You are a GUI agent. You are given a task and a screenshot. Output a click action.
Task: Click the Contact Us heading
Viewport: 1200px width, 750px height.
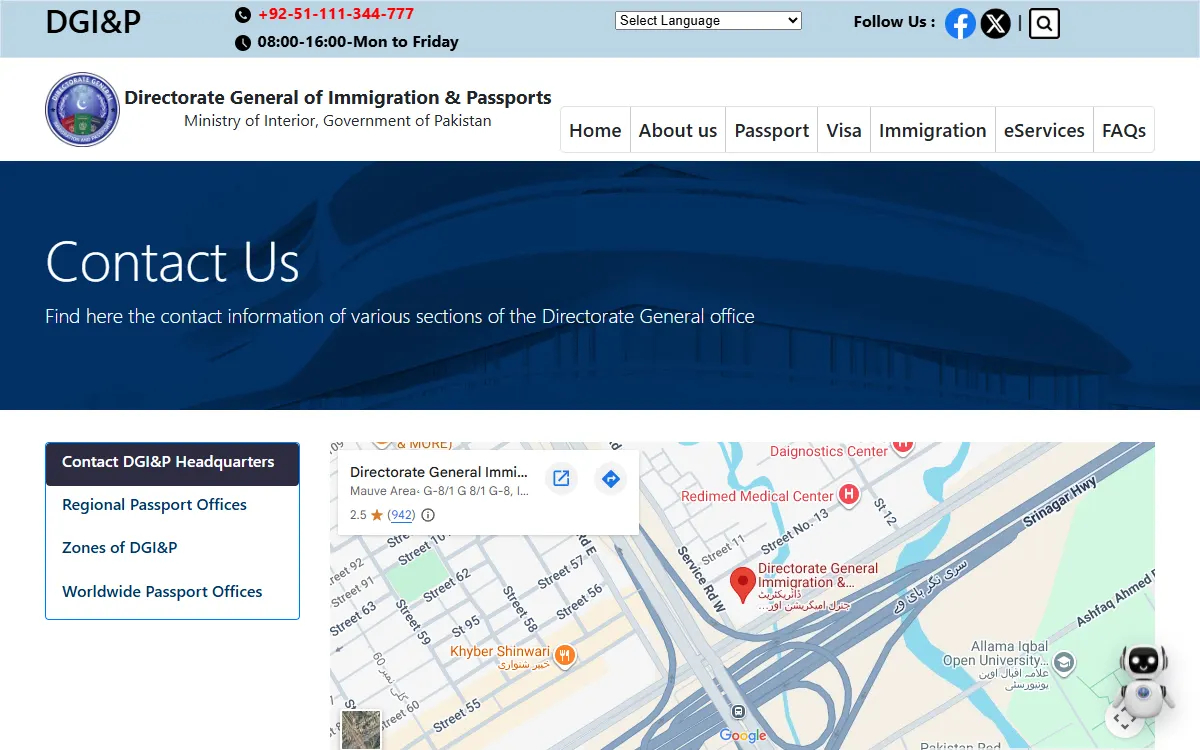[172, 261]
